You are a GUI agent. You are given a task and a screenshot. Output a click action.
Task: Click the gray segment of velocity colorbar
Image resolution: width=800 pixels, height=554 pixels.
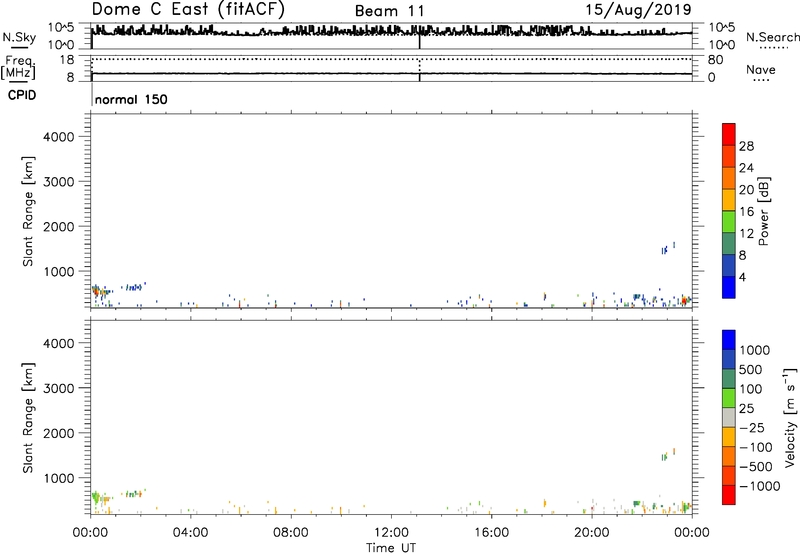729,417
